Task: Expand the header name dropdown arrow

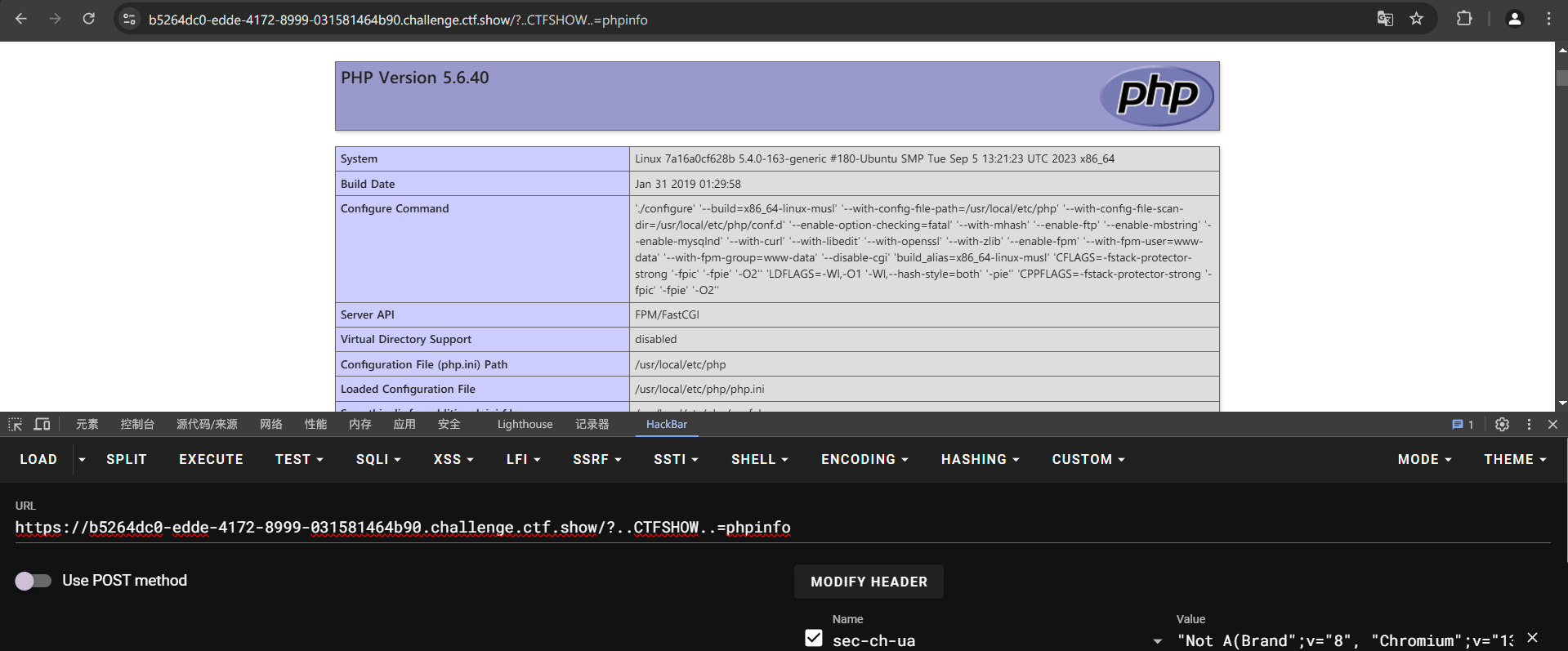Action: coord(1157,641)
